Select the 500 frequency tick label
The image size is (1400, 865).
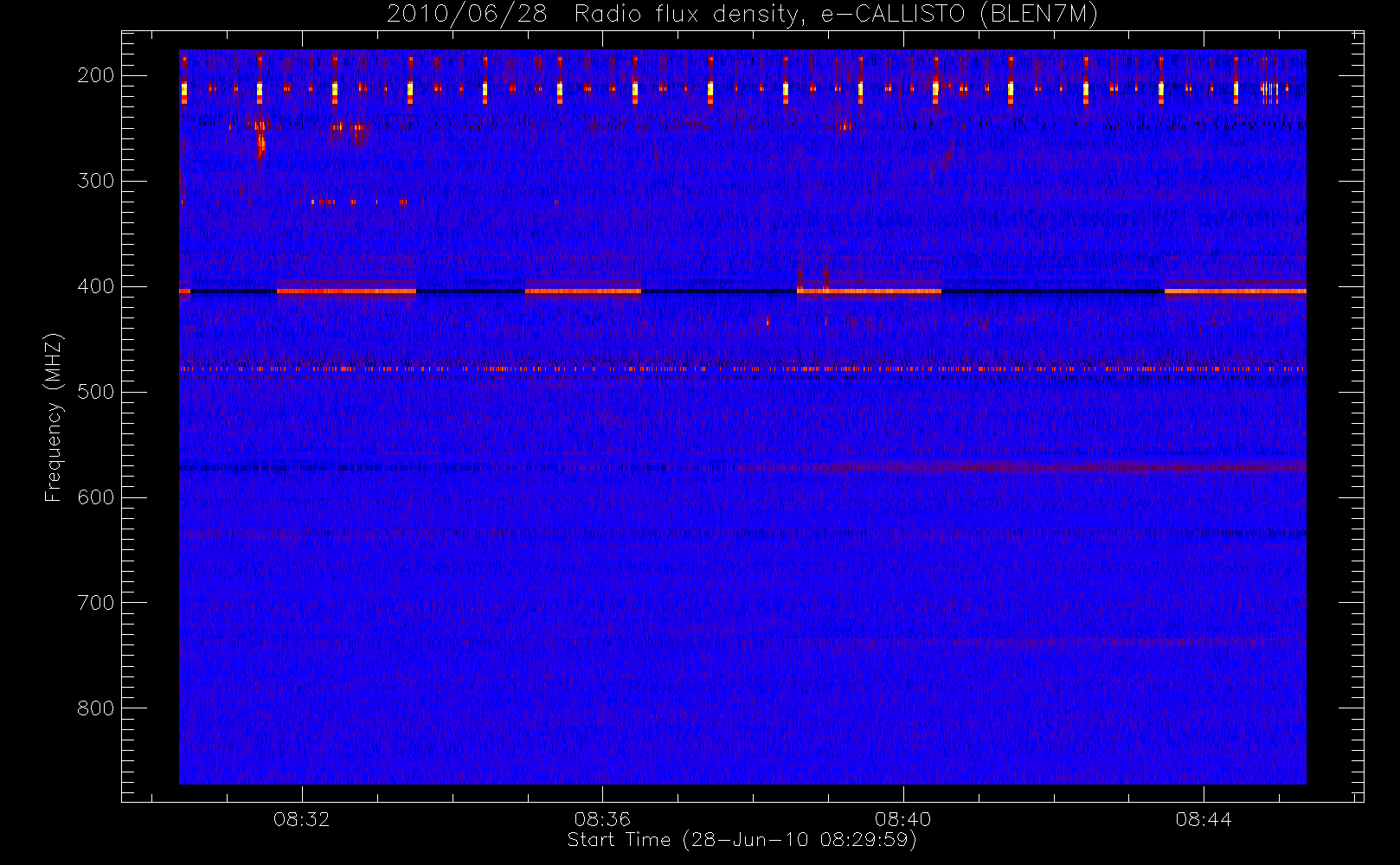96,392
